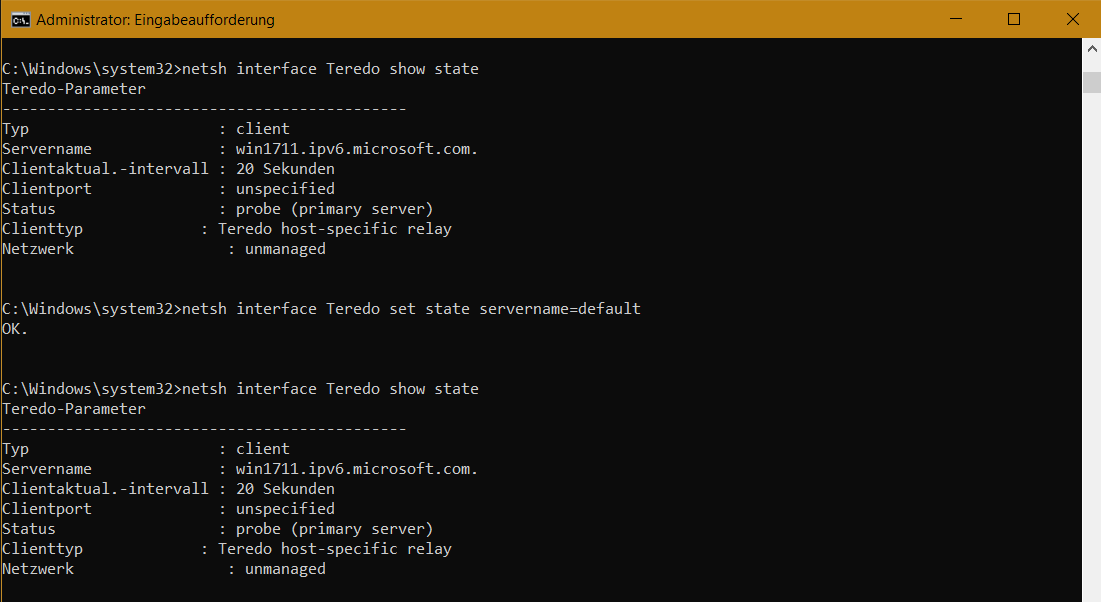This screenshot has width=1101, height=602.
Task: Click the last 'probe (primary server)' status
Action: 334,529
